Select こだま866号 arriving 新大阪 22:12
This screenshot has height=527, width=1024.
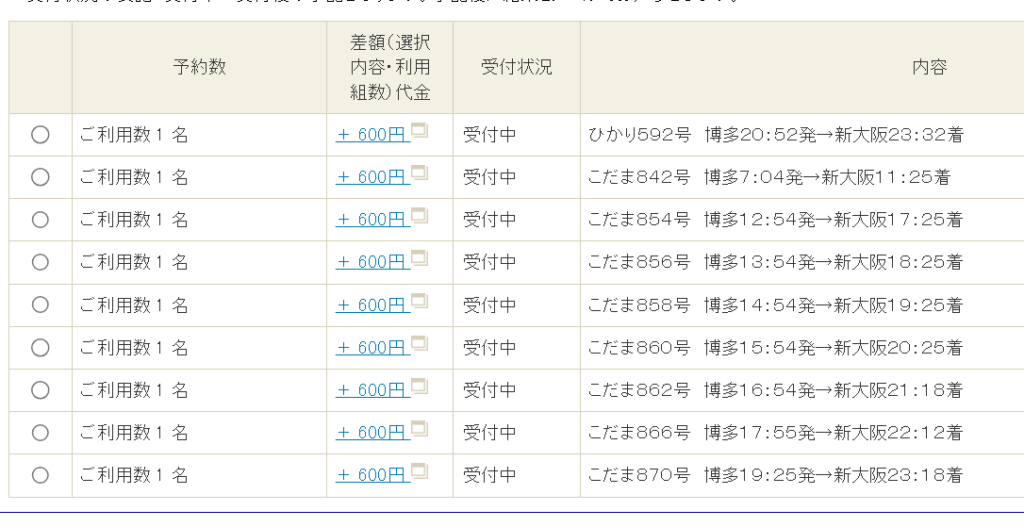(x=40, y=432)
